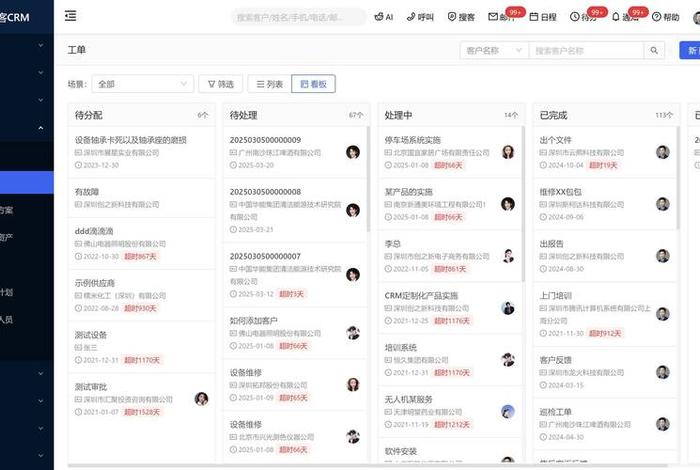Open the 设备轴承卡死以及轴承座的磨损 work order card
Image resolution: width=700 pixels, height=470 pixels.
142,152
